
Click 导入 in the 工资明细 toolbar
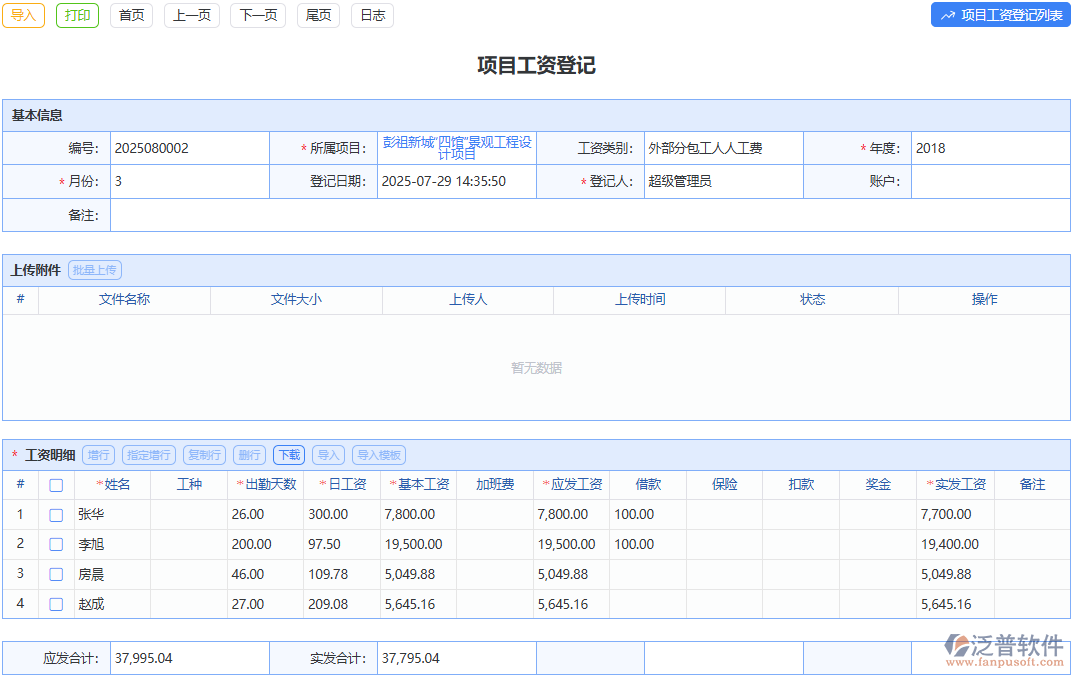(x=330, y=455)
